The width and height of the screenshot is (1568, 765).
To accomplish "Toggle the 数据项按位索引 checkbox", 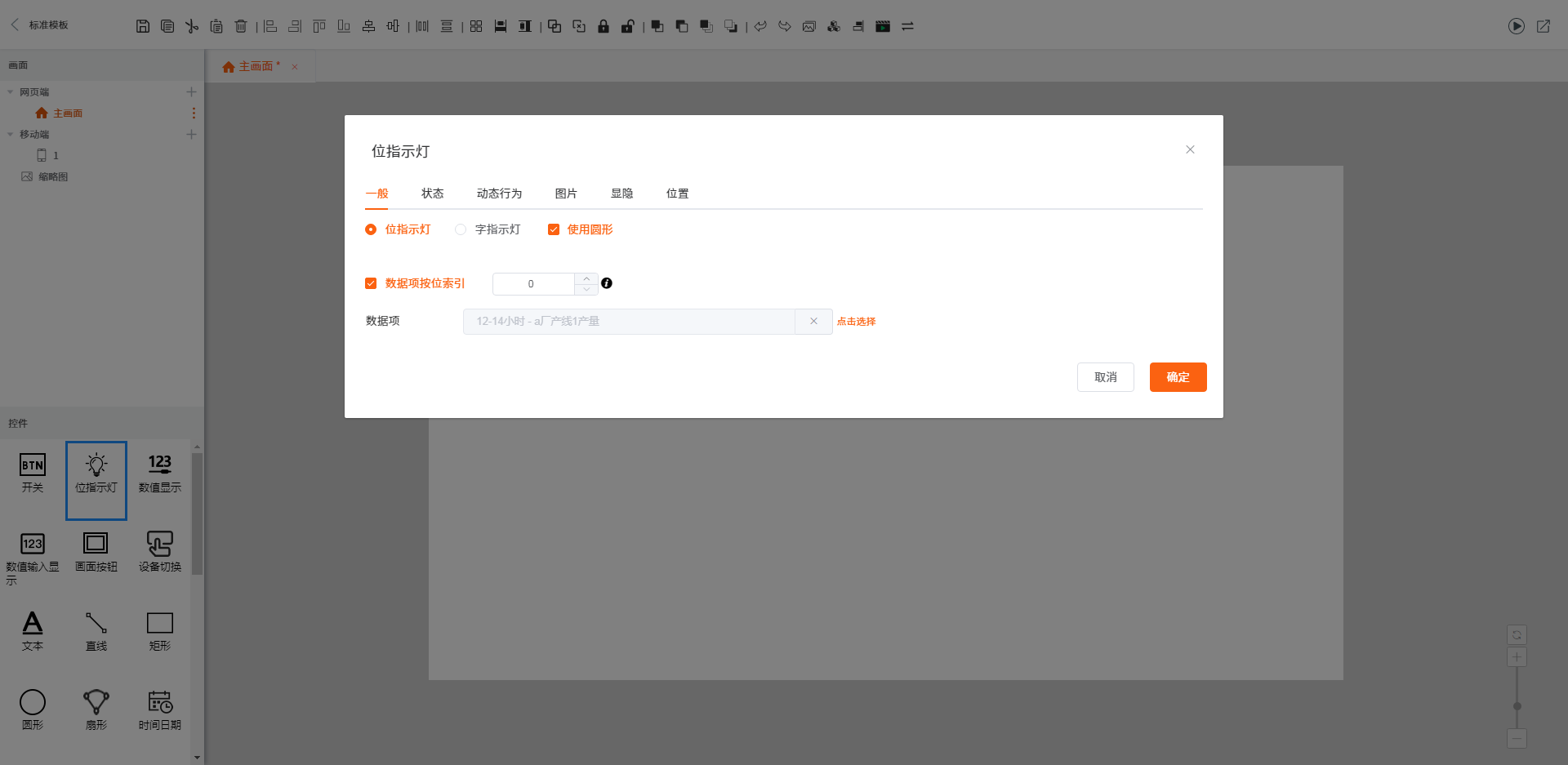I will click(x=371, y=283).
